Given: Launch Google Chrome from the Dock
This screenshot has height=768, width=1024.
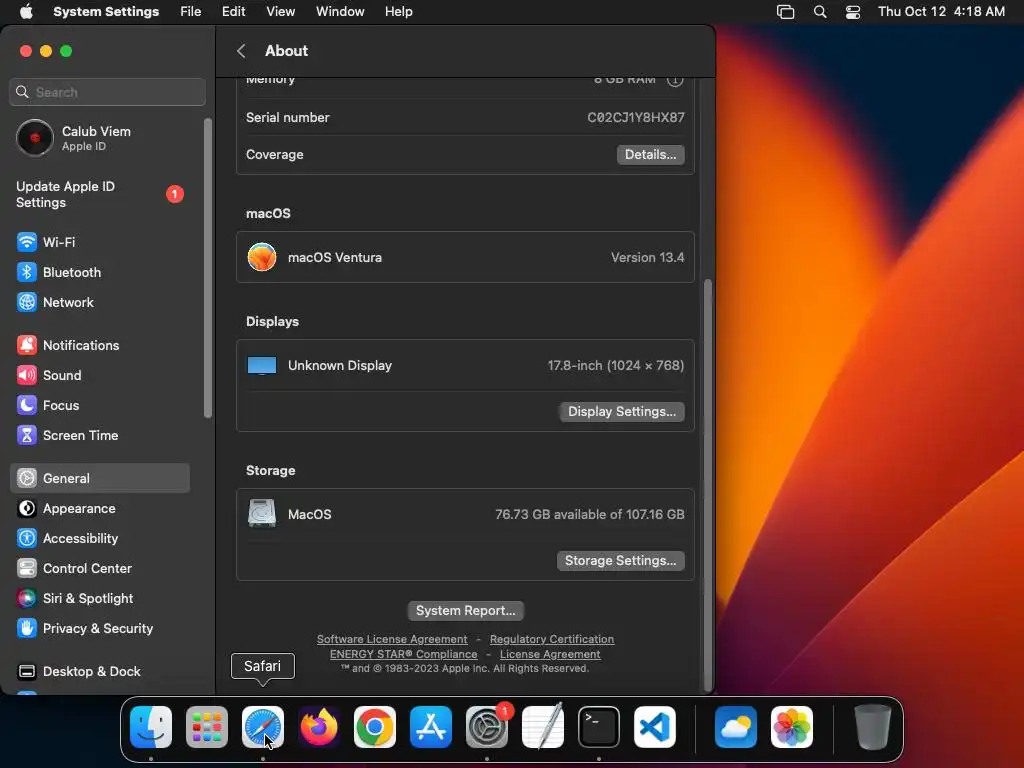Looking at the screenshot, I should (x=375, y=727).
